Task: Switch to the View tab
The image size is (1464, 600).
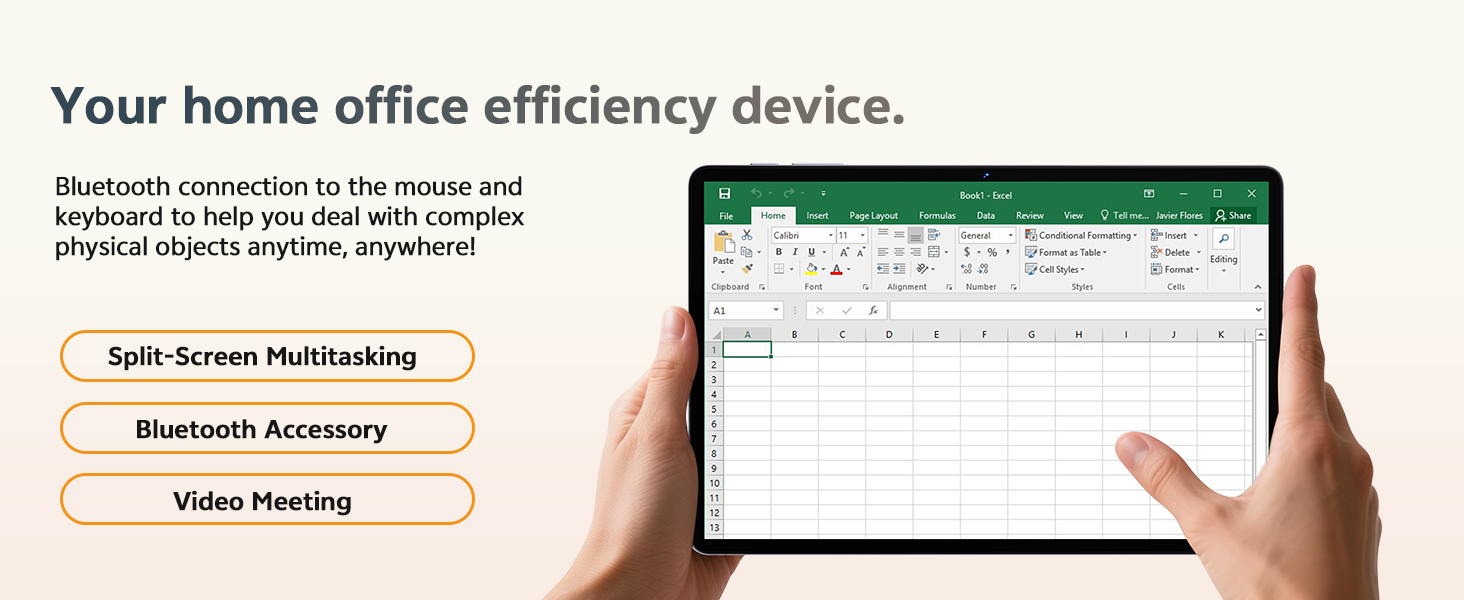Action: pyautogui.click(x=1073, y=216)
